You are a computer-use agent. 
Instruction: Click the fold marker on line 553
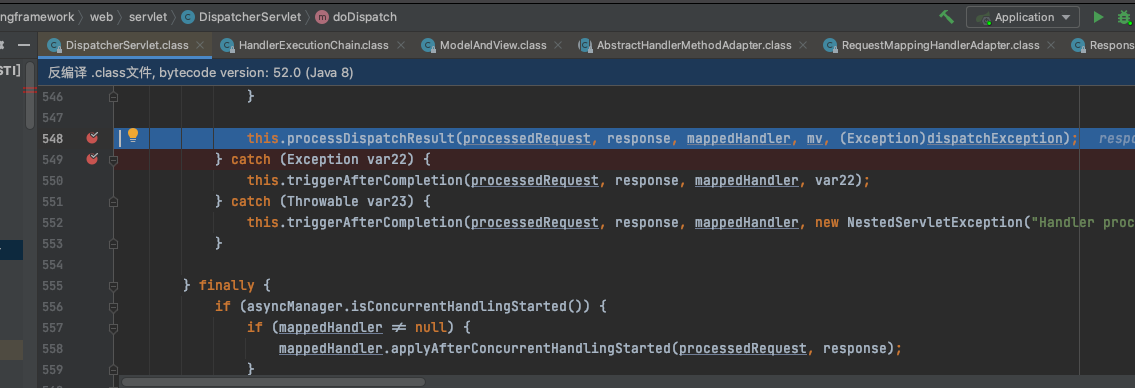coord(114,243)
